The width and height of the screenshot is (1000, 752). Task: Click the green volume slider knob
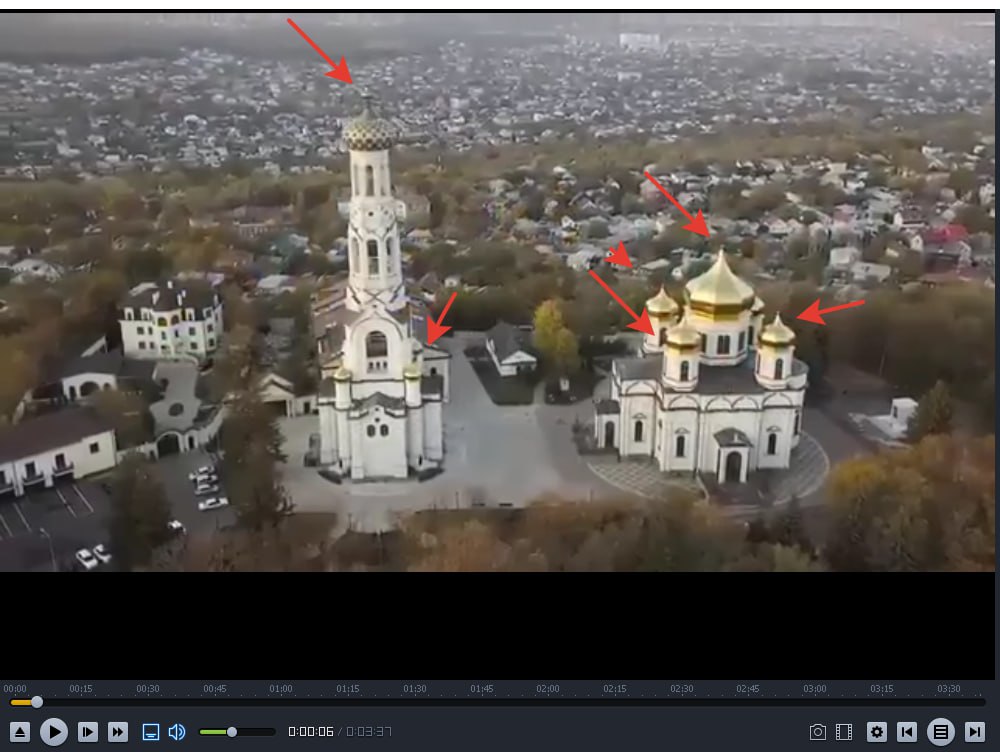point(232,732)
